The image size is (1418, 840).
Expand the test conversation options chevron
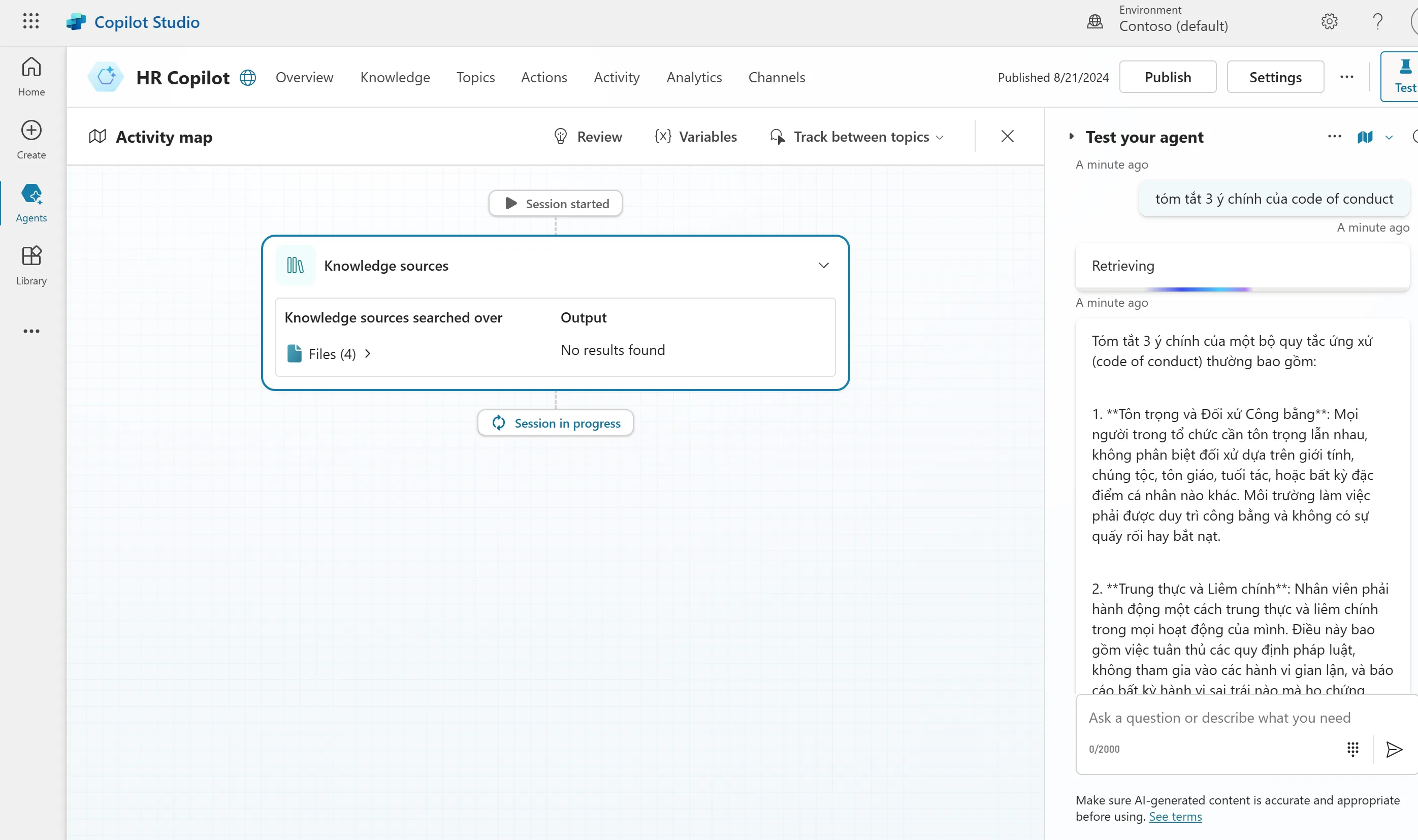1389,137
